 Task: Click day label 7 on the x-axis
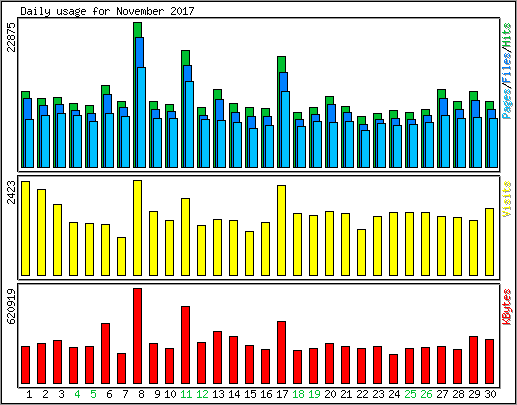[x=125, y=394]
